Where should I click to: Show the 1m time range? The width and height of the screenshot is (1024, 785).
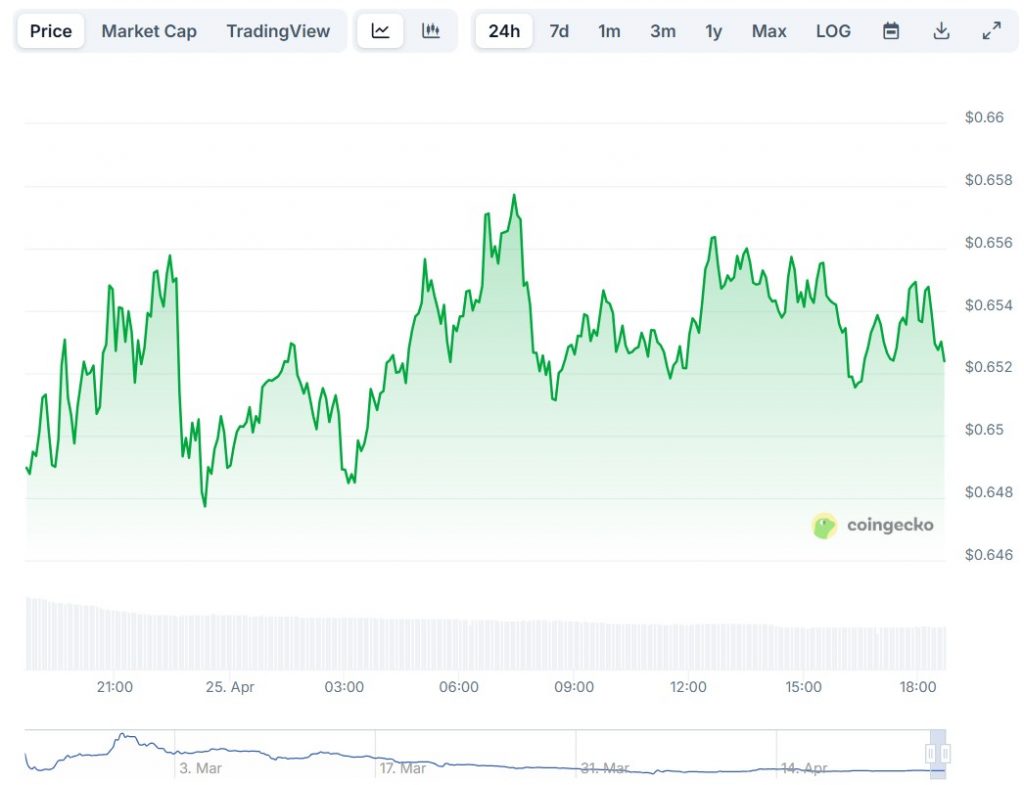[x=609, y=31]
